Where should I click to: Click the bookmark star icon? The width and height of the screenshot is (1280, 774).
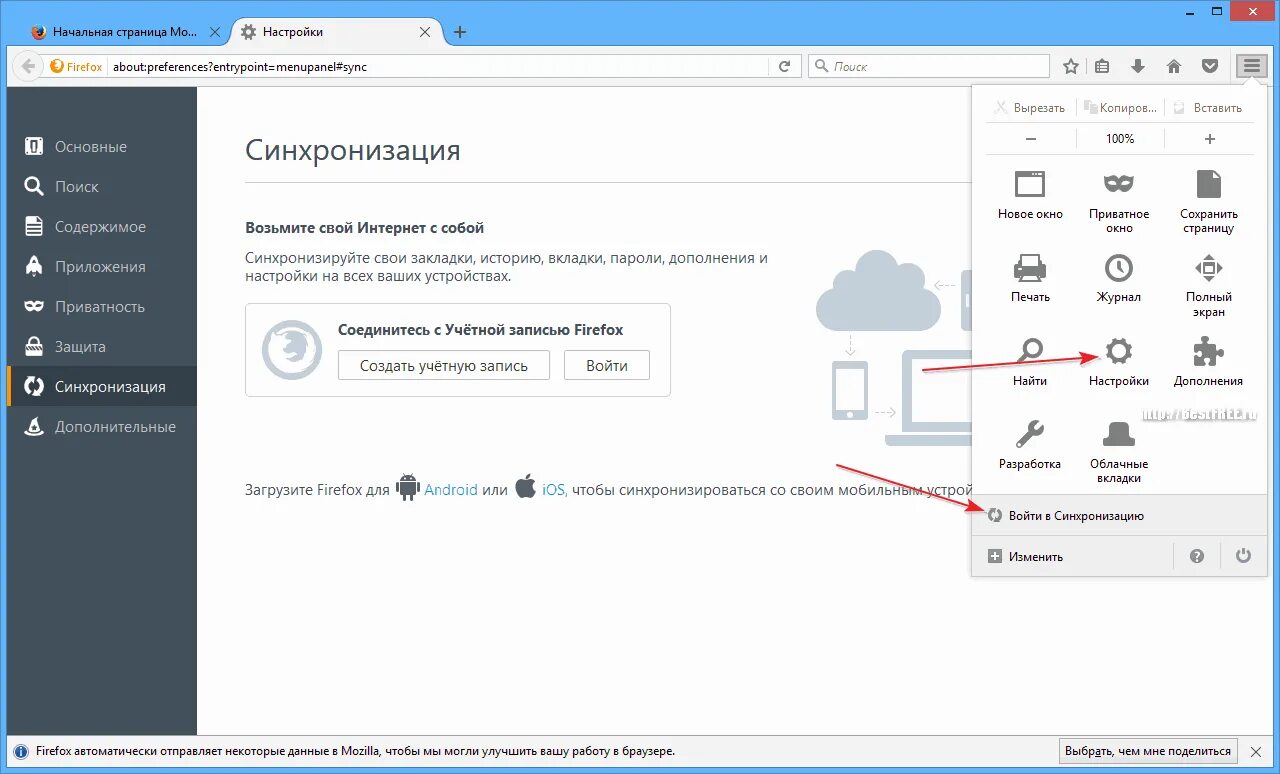tap(1071, 66)
